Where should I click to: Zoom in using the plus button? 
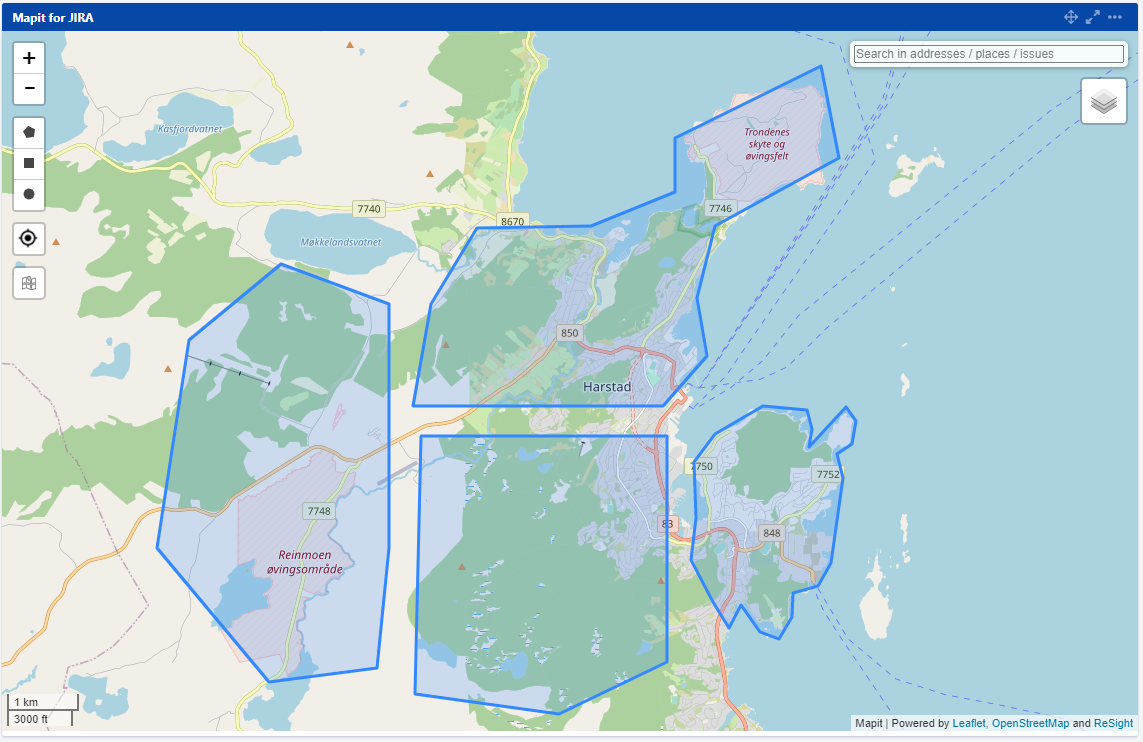pos(28,58)
